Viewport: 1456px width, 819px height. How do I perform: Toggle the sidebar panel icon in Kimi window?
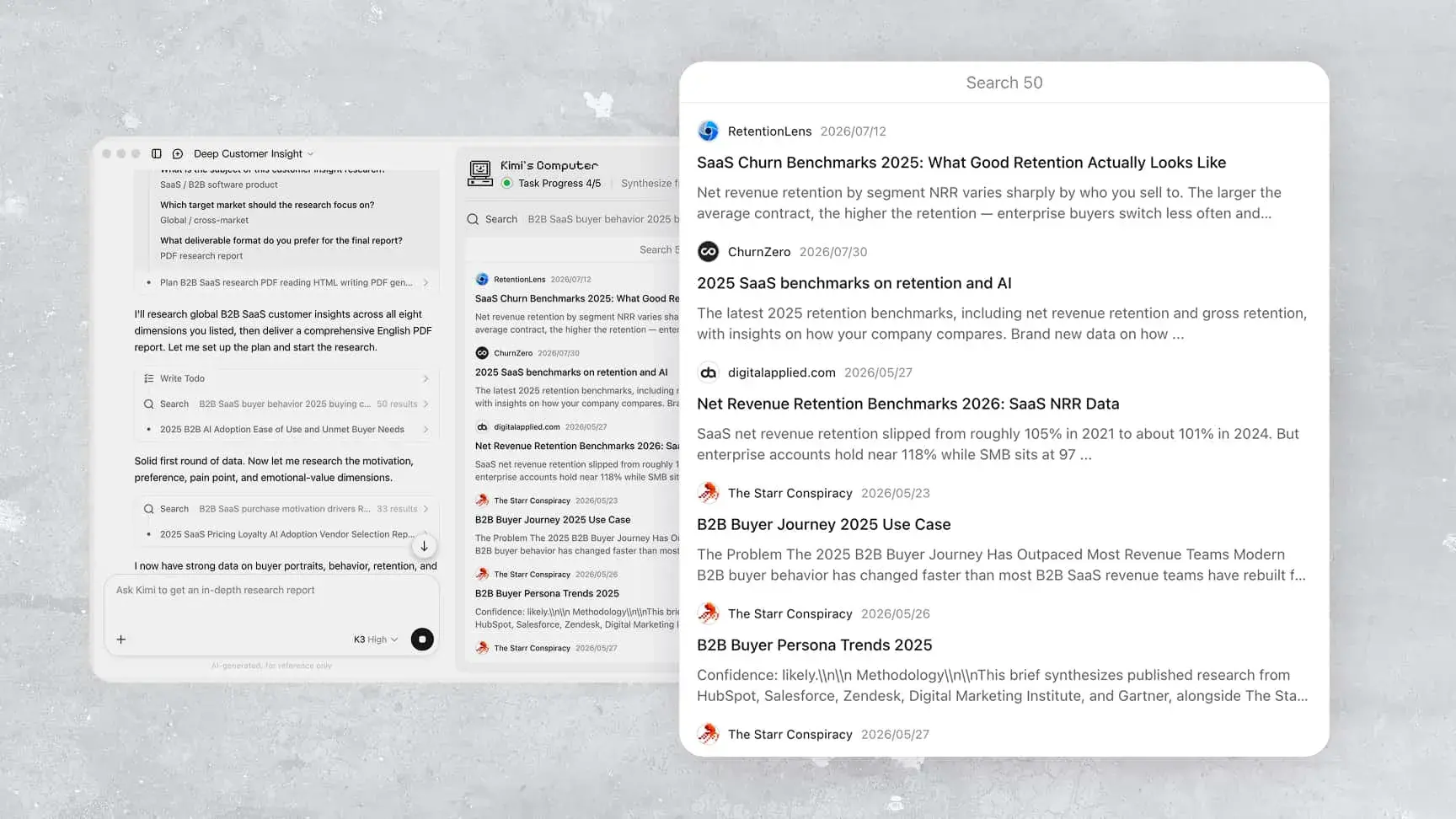tap(156, 153)
